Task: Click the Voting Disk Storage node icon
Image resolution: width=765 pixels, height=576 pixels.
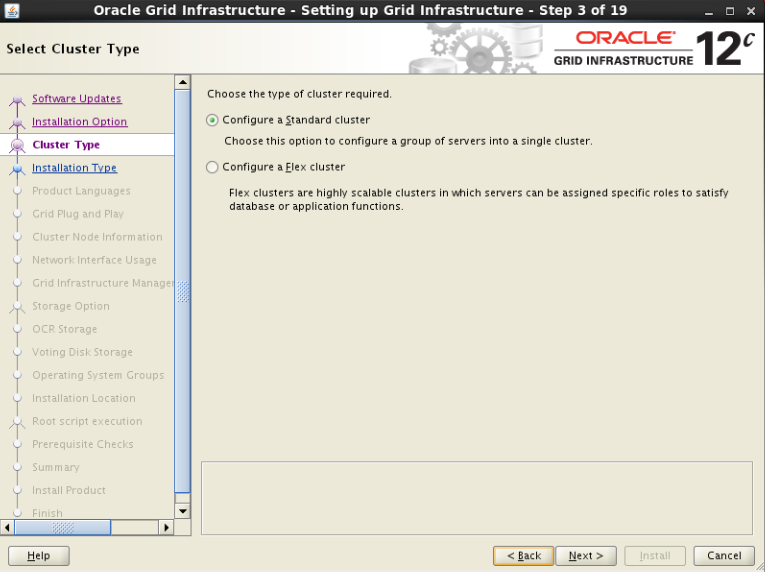Action: [18, 352]
